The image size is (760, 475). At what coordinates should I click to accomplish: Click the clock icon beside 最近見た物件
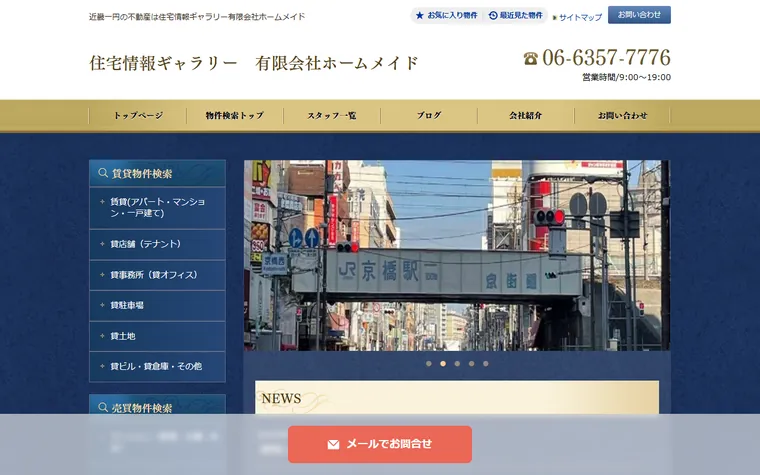[x=493, y=16]
